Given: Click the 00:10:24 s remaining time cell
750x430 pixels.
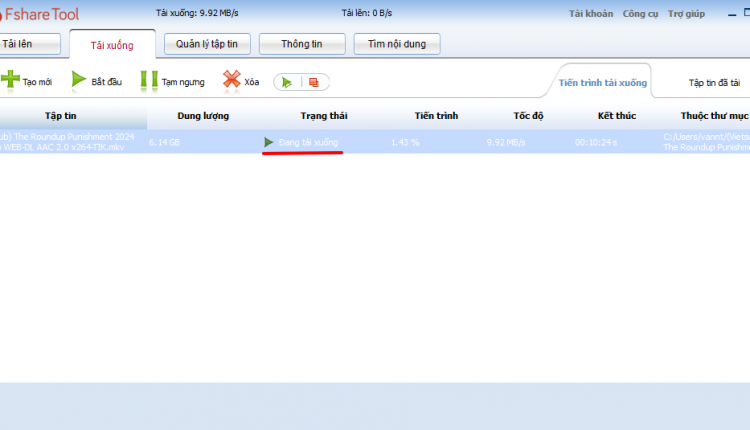Looking at the screenshot, I should 596,143.
